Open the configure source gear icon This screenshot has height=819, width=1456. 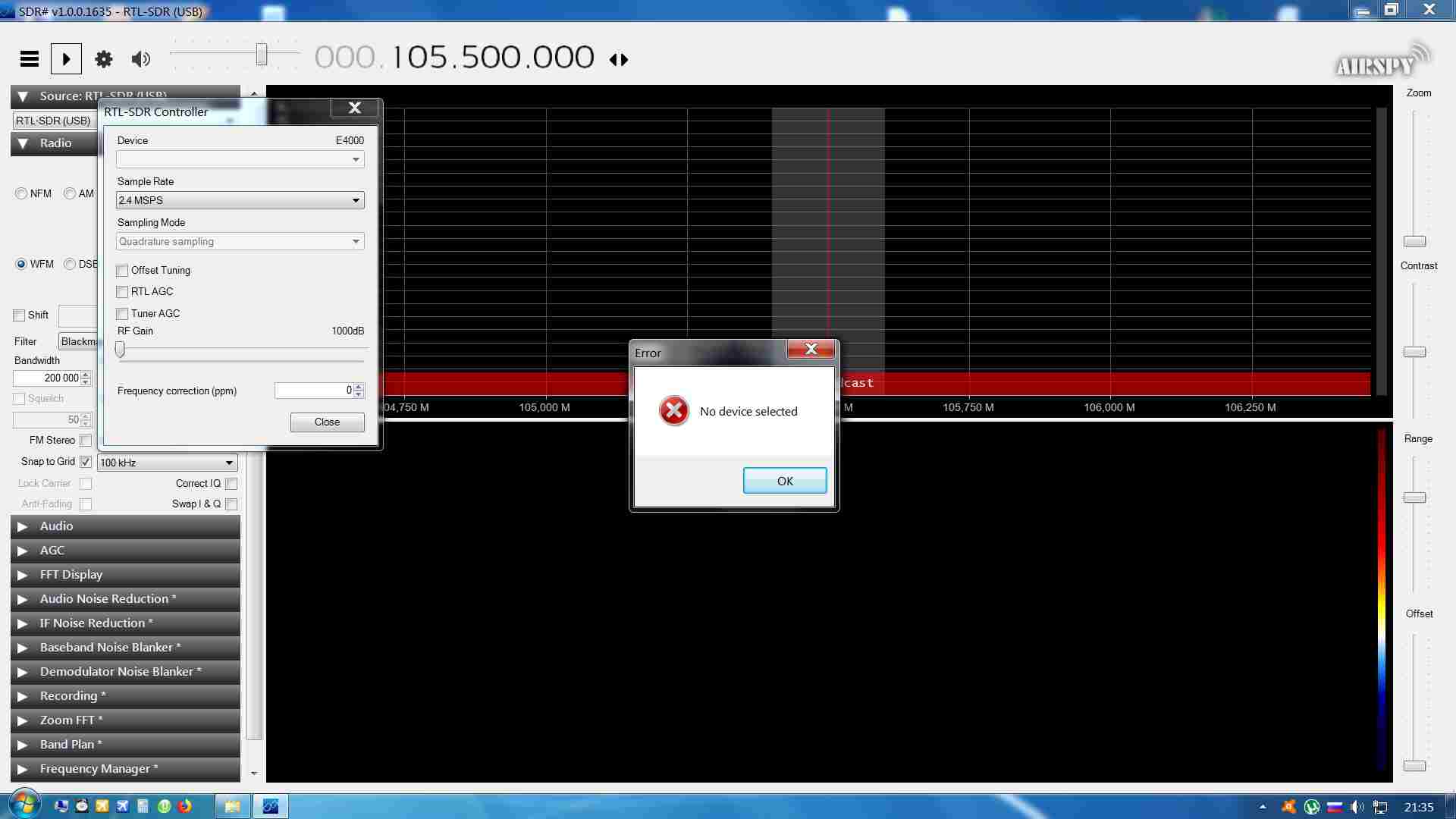point(104,58)
